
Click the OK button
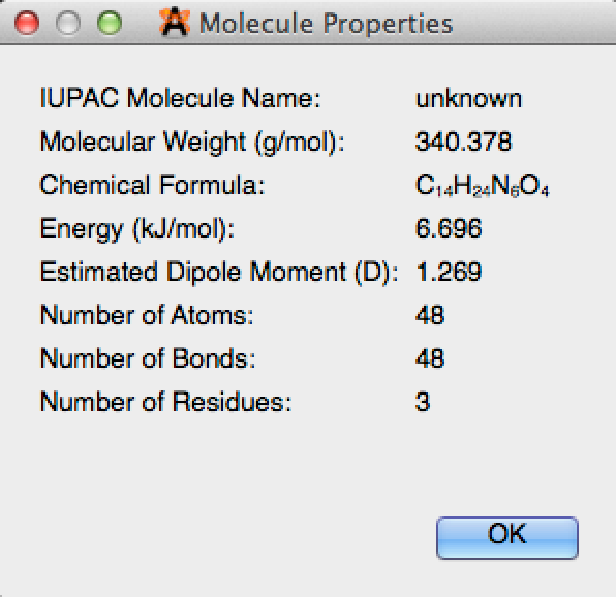[507, 536]
